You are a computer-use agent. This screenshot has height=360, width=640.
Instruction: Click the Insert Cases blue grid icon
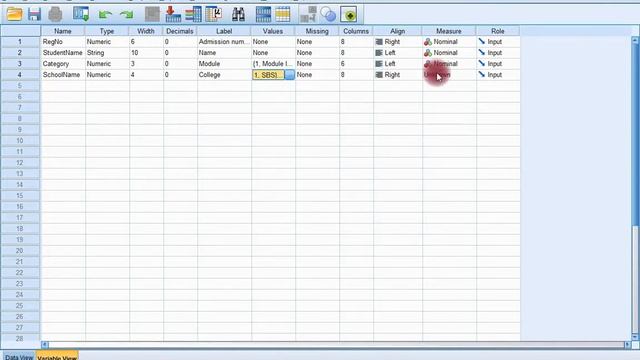(x=263, y=15)
